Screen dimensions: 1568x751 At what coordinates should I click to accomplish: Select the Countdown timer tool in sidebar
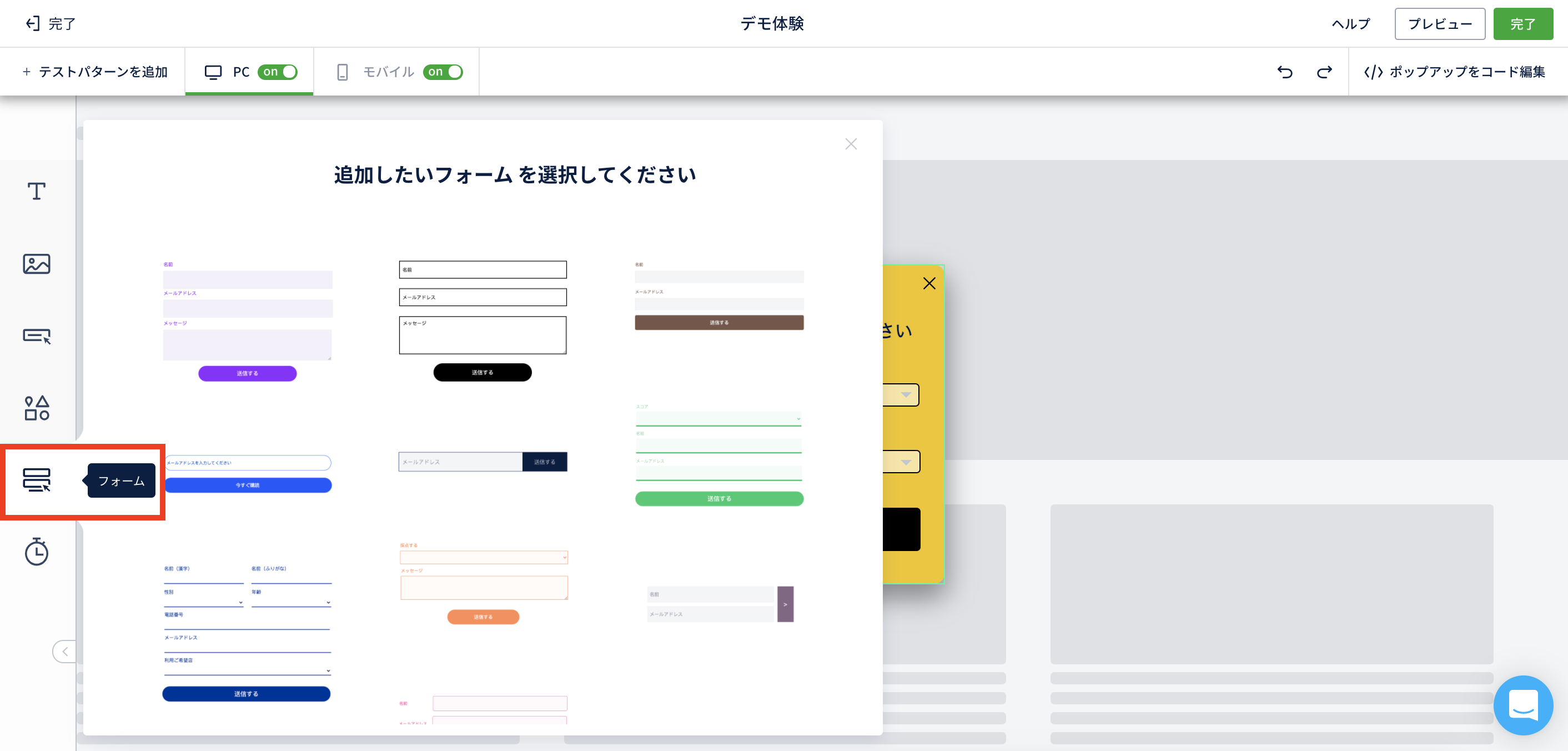pyautogui.click(x=37, y=551)
